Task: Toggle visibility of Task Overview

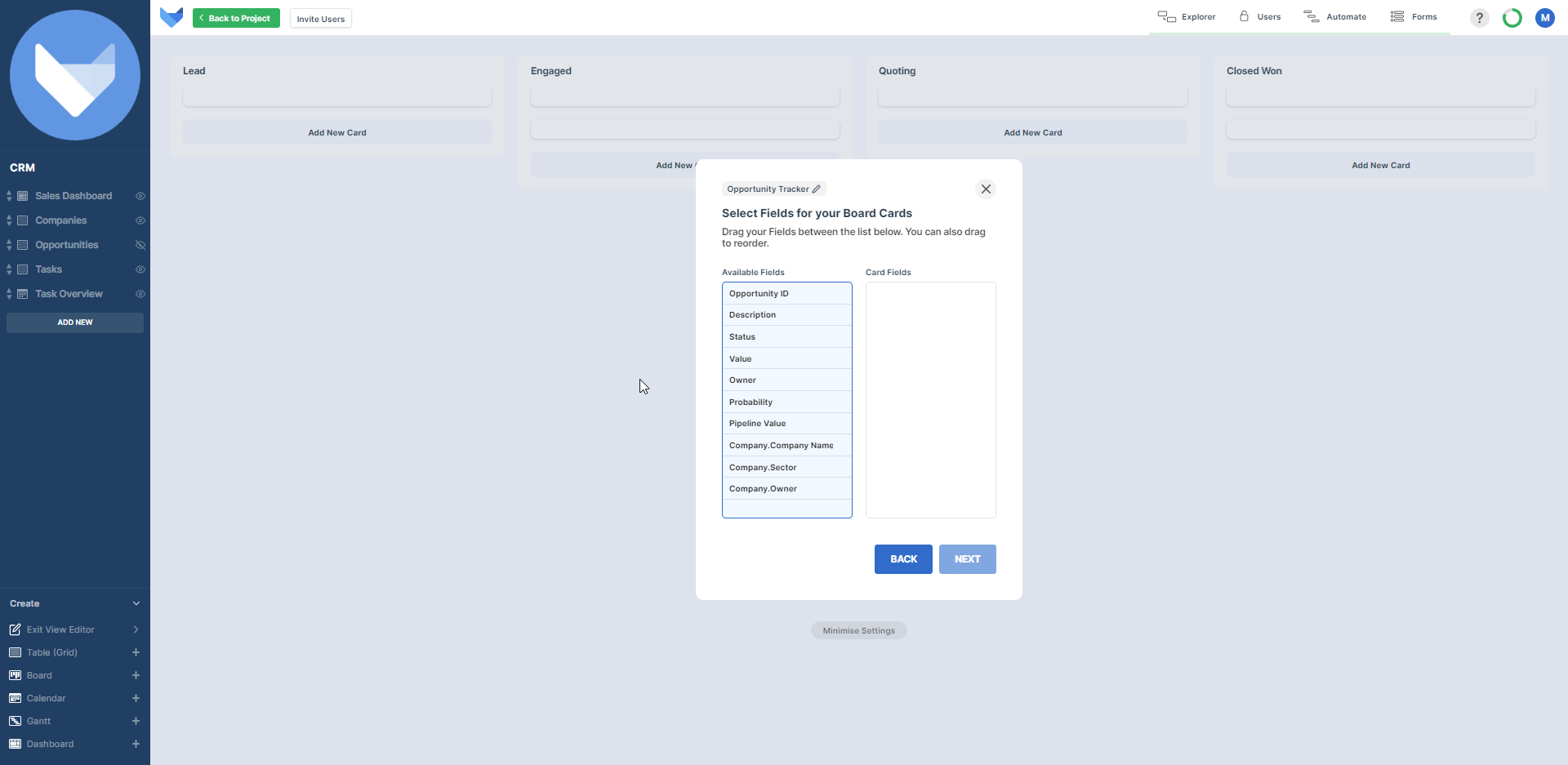Action: click(140, 294)
